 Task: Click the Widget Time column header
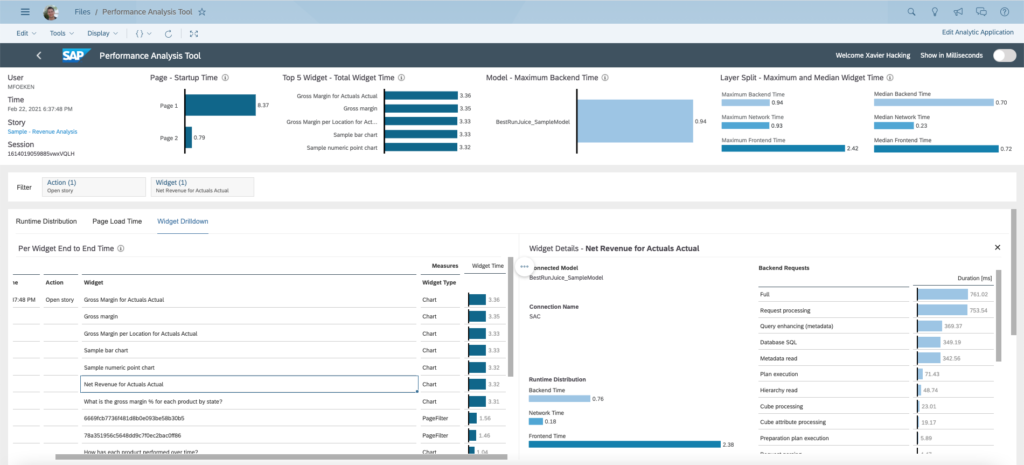point(487,266)
